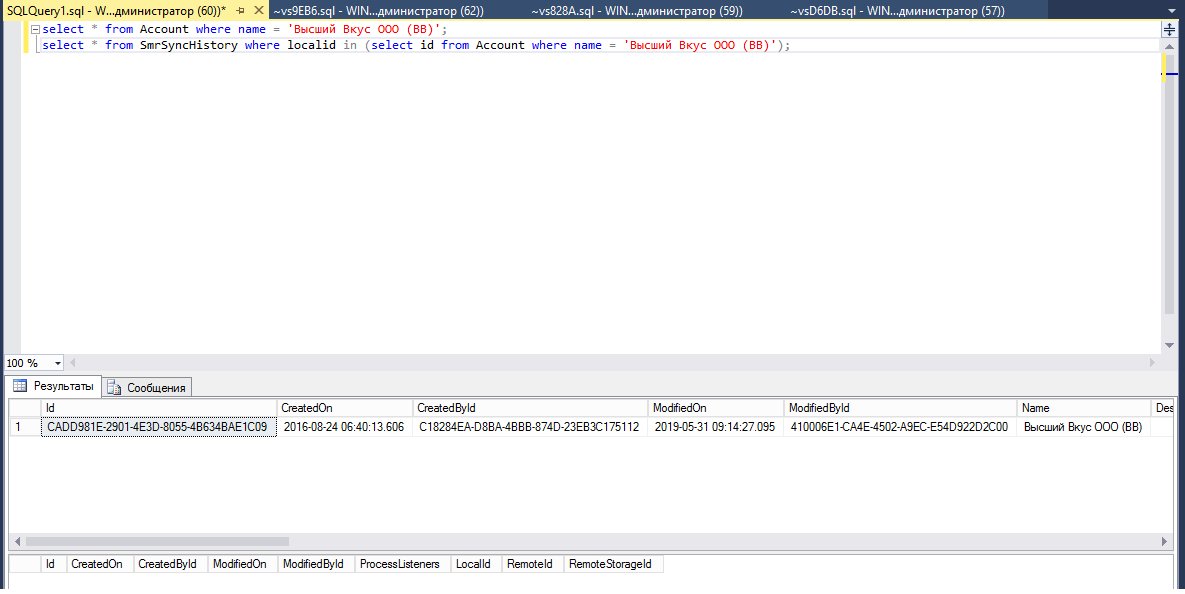This screenshot has width=1185, height=594.
Task: Click the editor horizontal scroll right arrow
Action: click(x=1153, y=363)
